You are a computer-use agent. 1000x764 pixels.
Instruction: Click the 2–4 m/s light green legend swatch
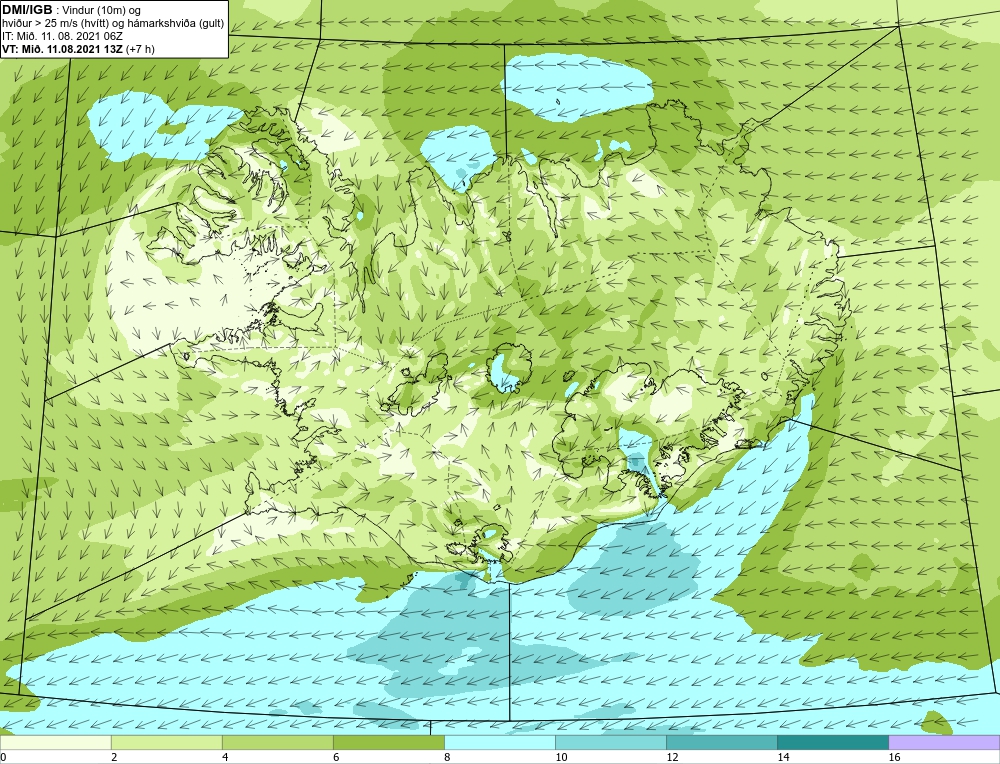166,742
